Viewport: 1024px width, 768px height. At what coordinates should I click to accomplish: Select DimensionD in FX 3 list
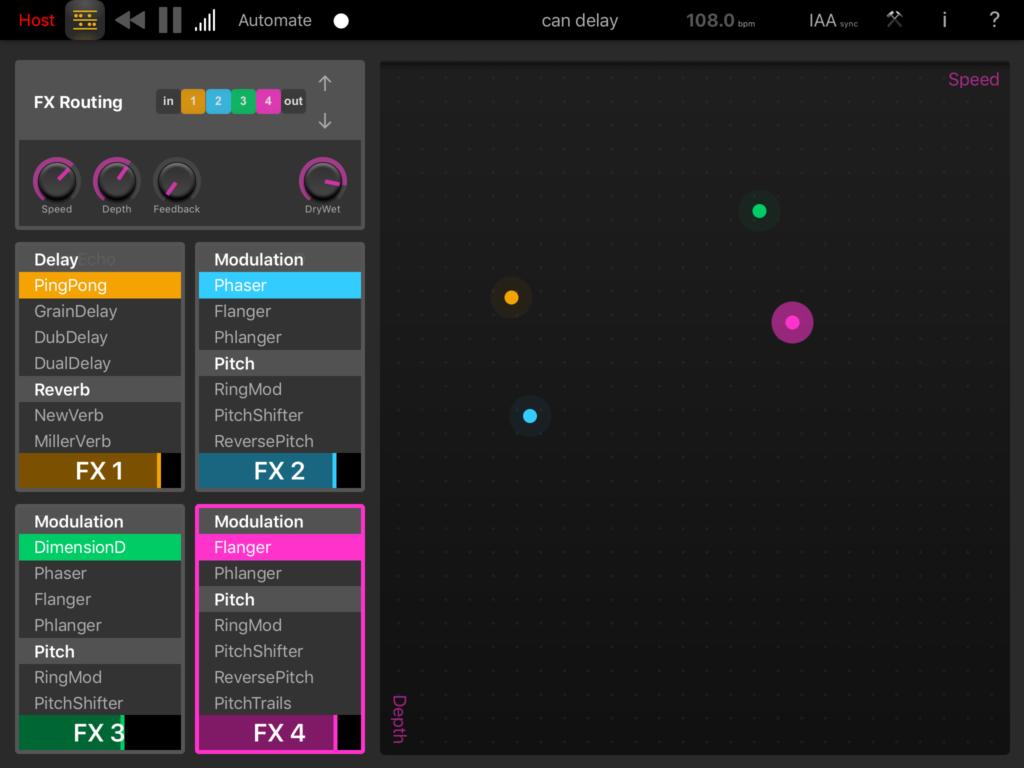click(100, 547)
